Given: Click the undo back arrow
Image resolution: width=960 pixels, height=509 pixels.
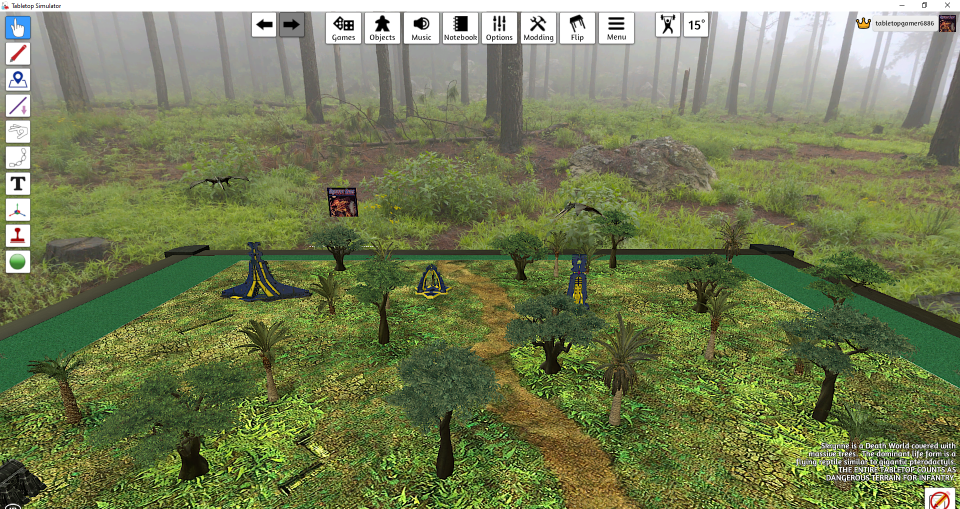Looking at the screenshot, I should pos(264,25).
